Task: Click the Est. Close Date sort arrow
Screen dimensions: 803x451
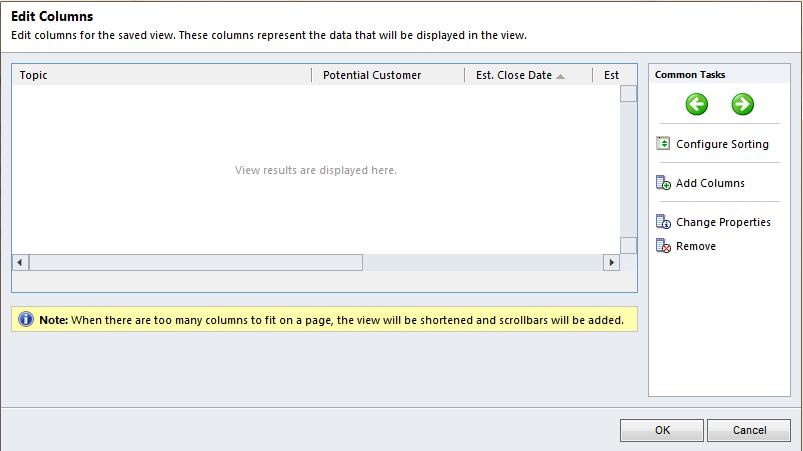Action: (560, 76)
